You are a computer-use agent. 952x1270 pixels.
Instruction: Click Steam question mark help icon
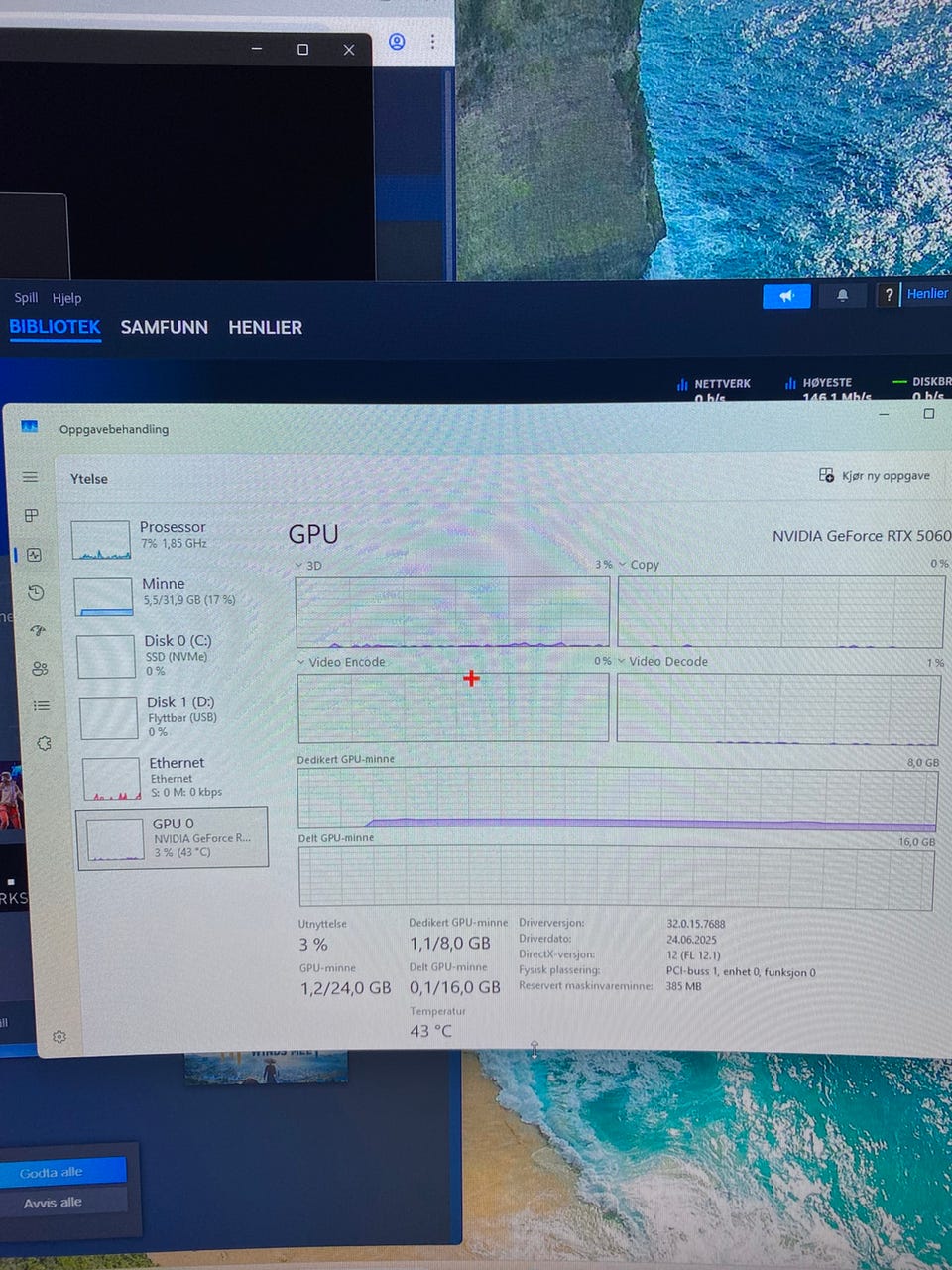click(x=889, y=294)
